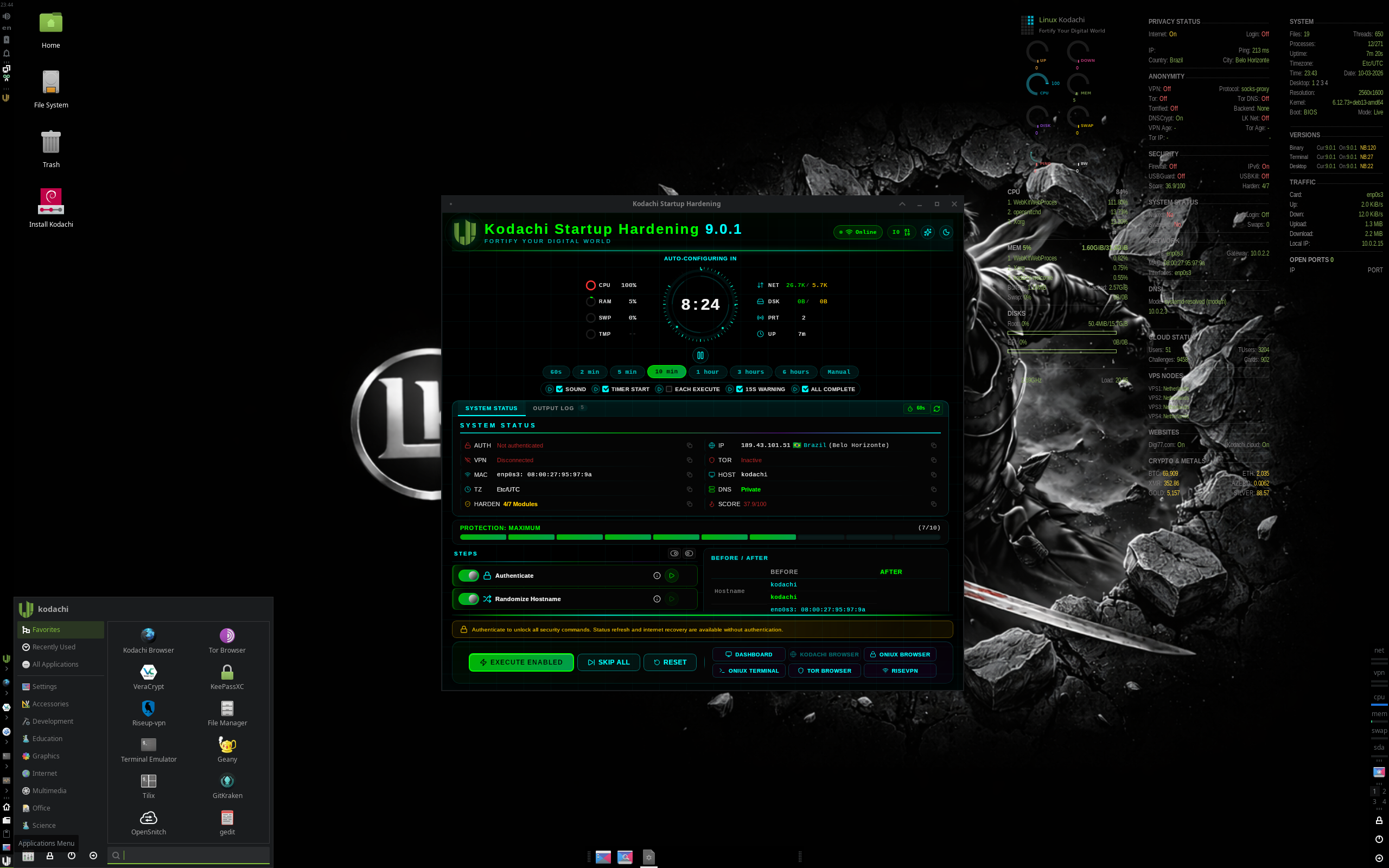Check the EACH EXECUTE checkbox
The image size is (1389, 868).
[x=668, y=389]
